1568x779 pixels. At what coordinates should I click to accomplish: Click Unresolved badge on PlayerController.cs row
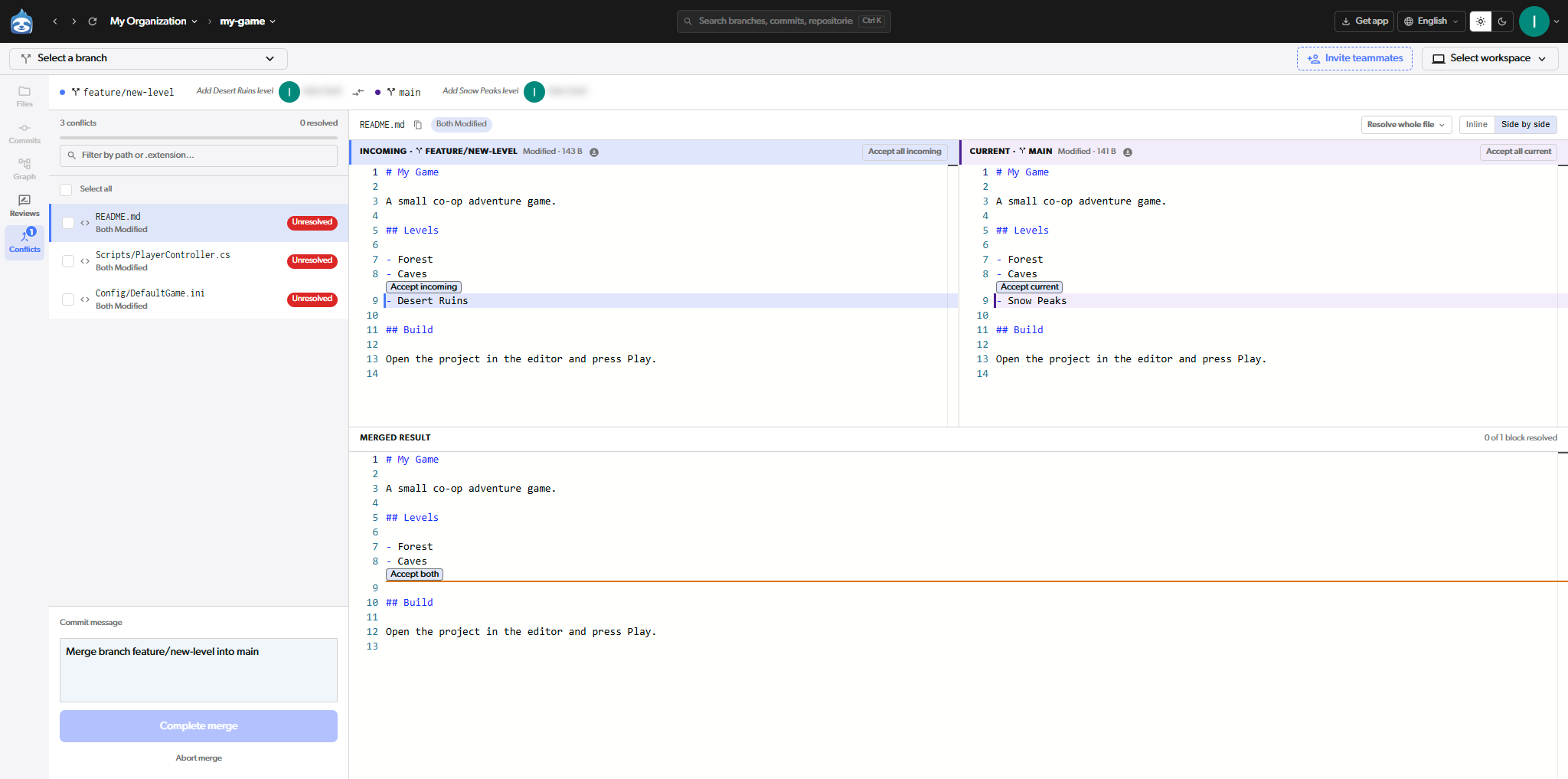point(312,261)
